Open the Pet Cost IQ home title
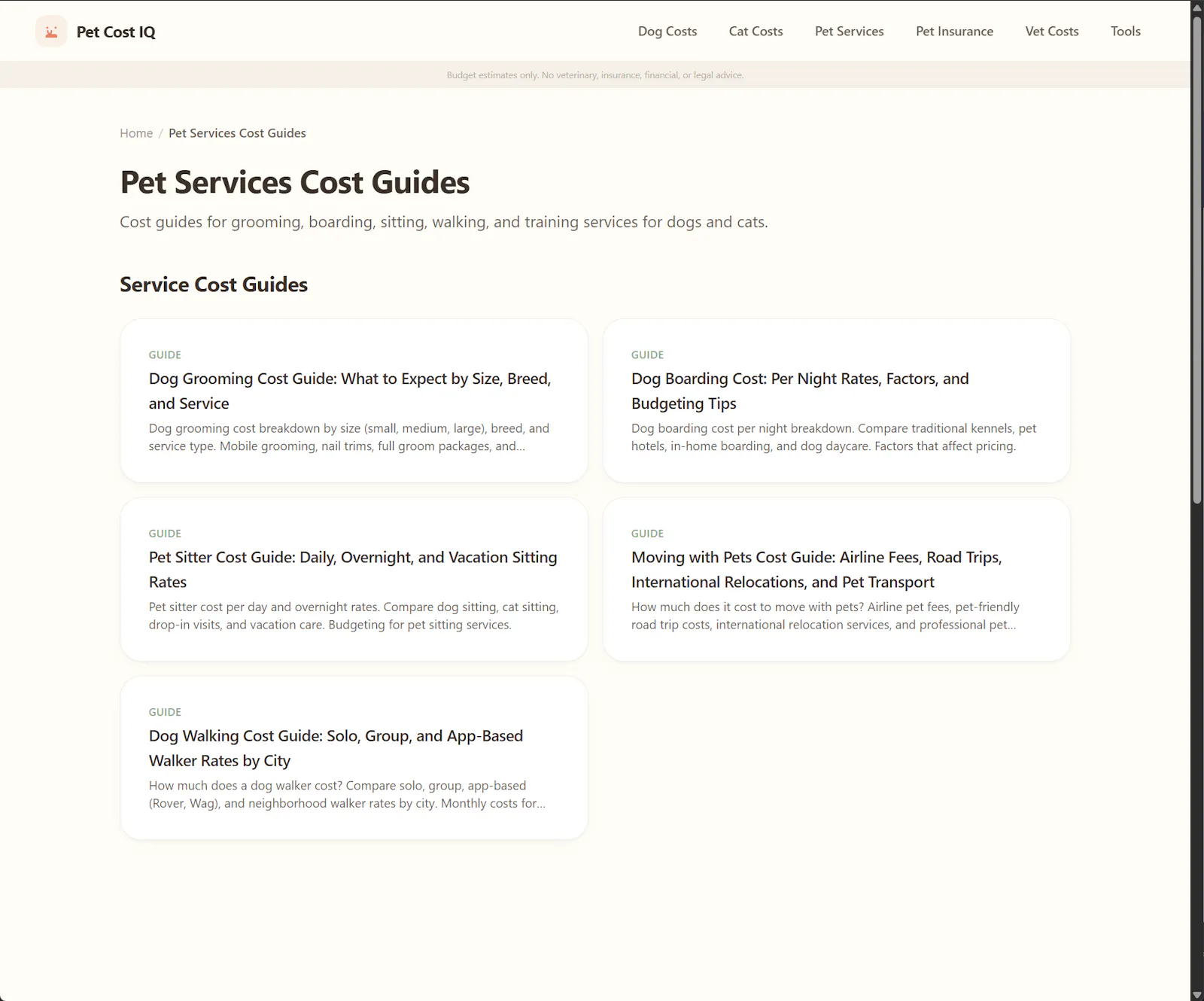 pyautogui.click(x=116, y=32)
